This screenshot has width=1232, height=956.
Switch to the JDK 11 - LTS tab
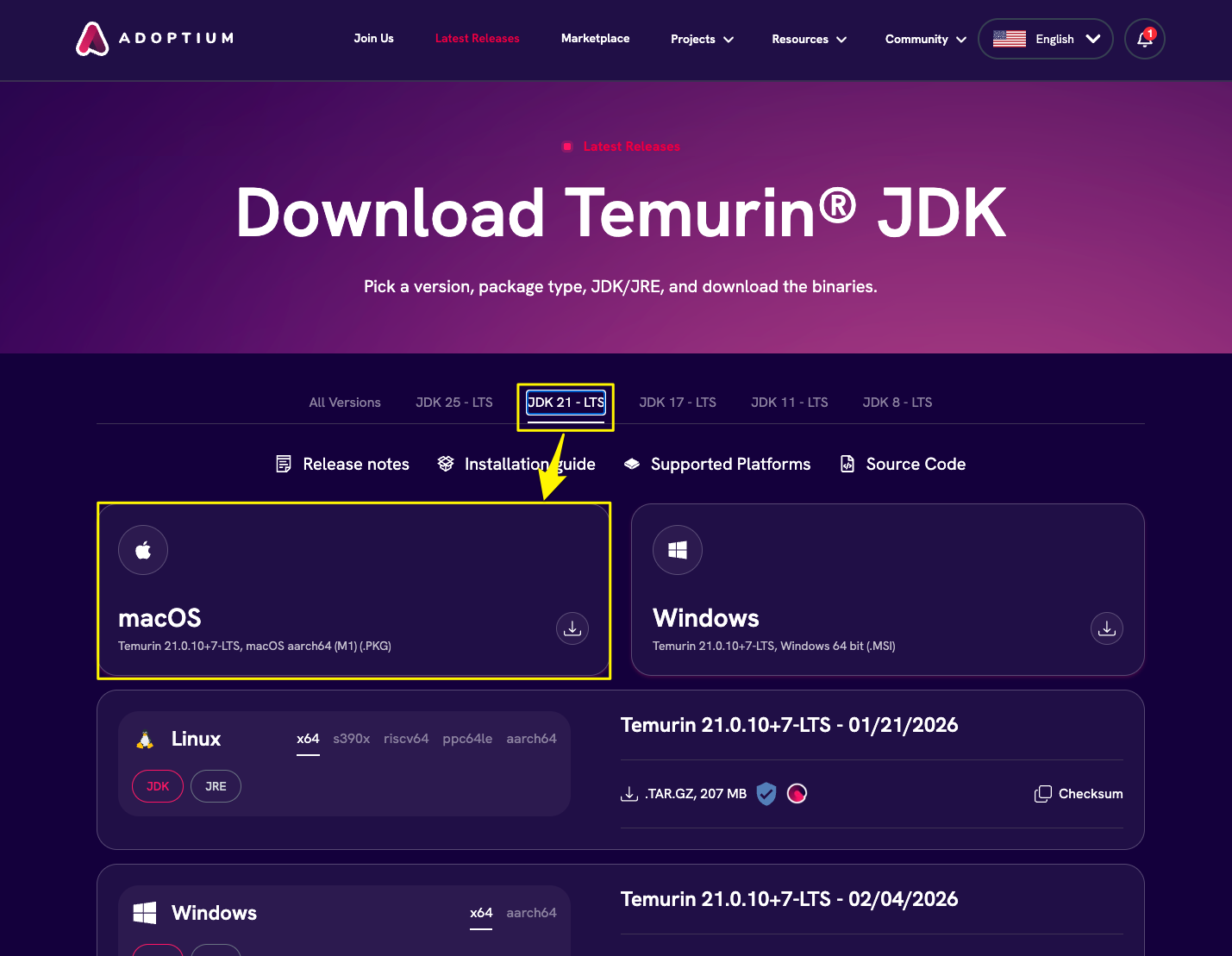pyautogui.click(x=790, y=403)
